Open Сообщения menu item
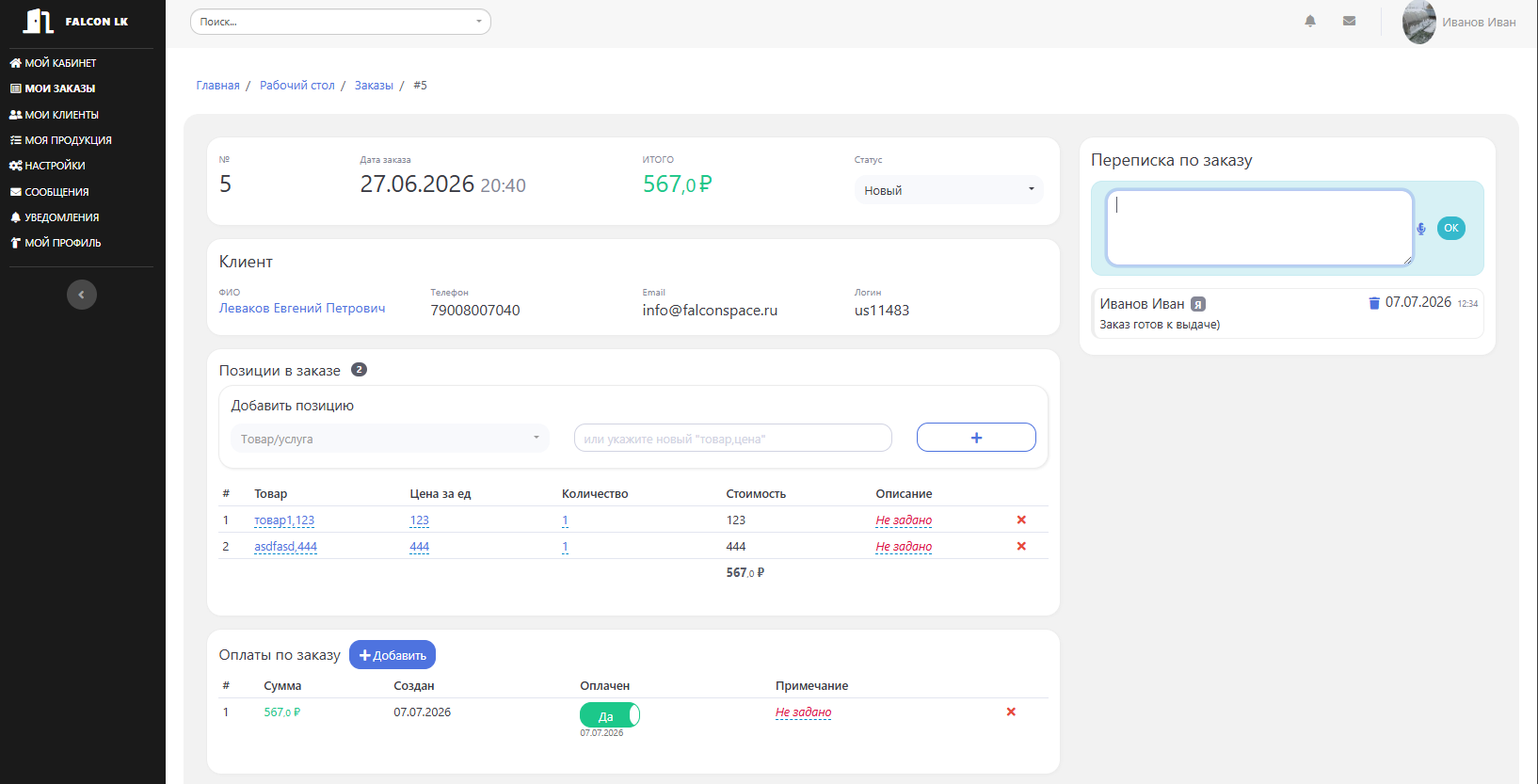 tap(49, 192)
